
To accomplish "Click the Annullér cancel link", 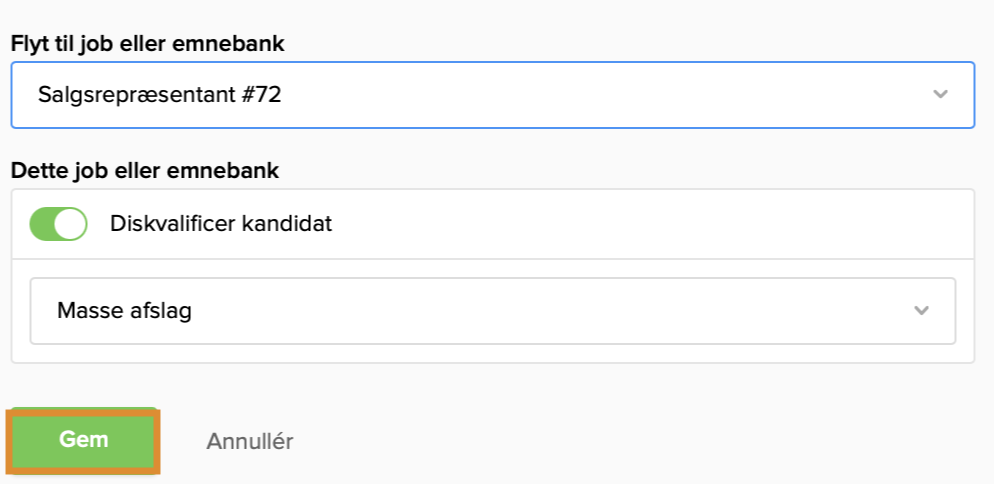I will pos(250,441).
